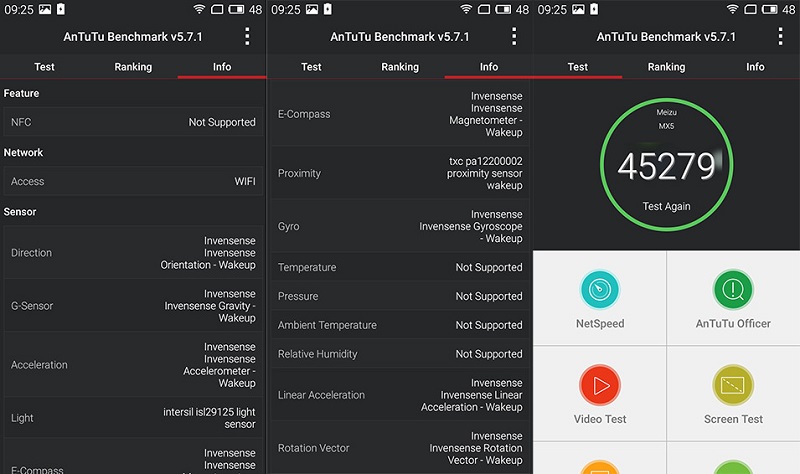800x474 pixels.
Task: Select the Gyro sensor row
Action: coord(400,226)
